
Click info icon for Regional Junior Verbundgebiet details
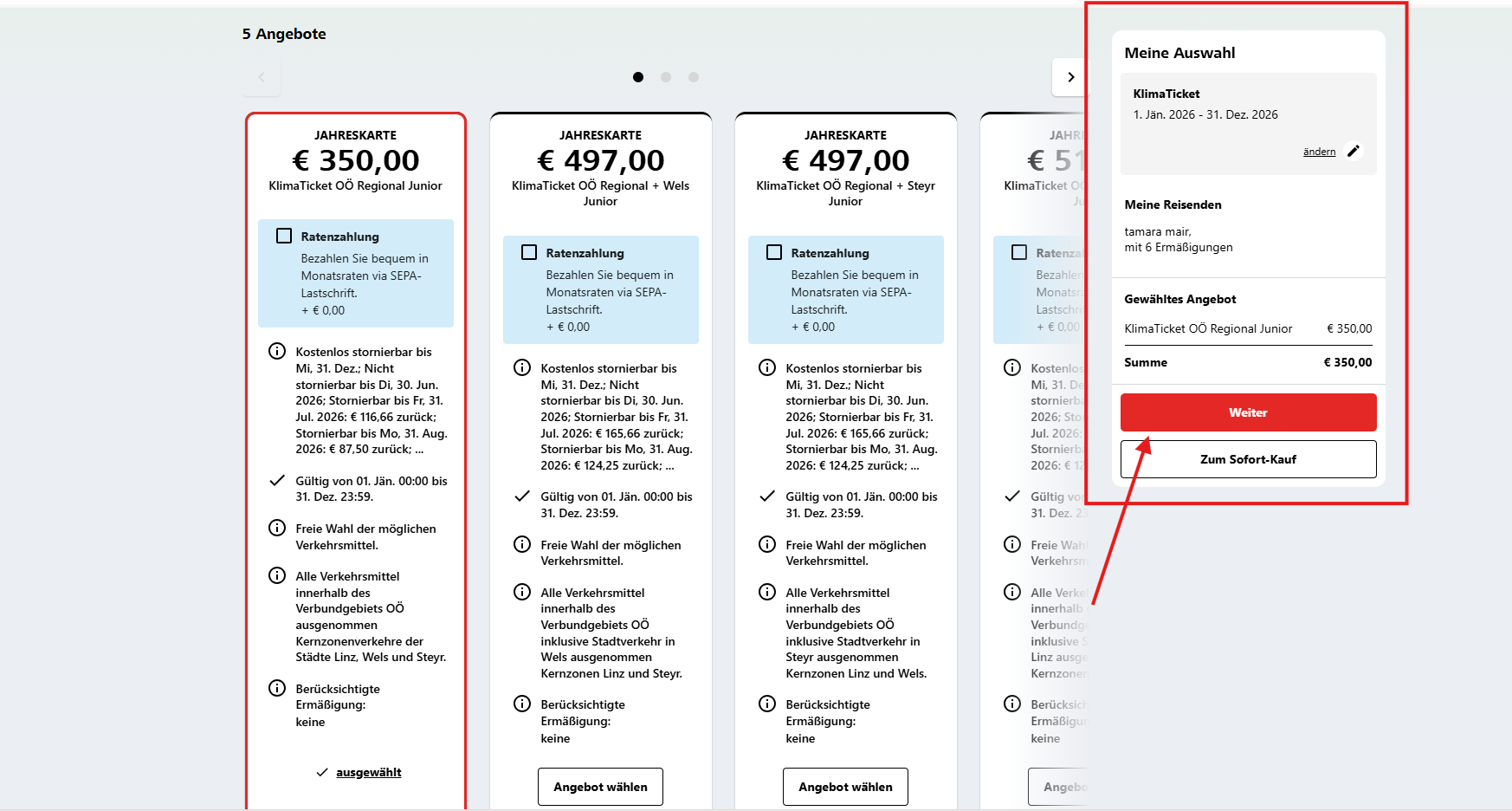277,575
